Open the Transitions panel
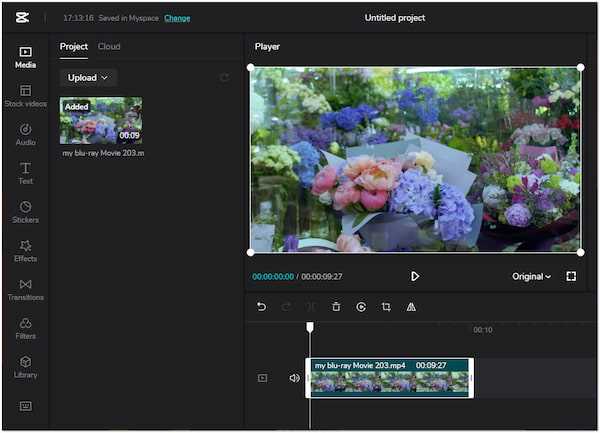 coord(26,290)
